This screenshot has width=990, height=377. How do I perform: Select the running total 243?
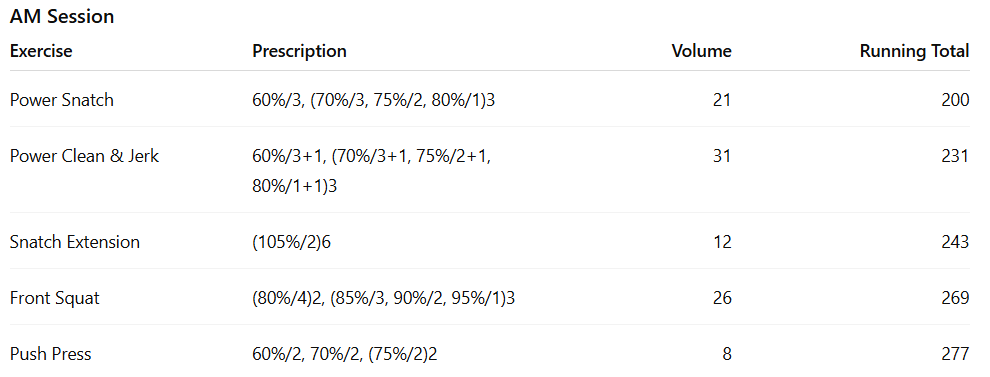(955, 242)
